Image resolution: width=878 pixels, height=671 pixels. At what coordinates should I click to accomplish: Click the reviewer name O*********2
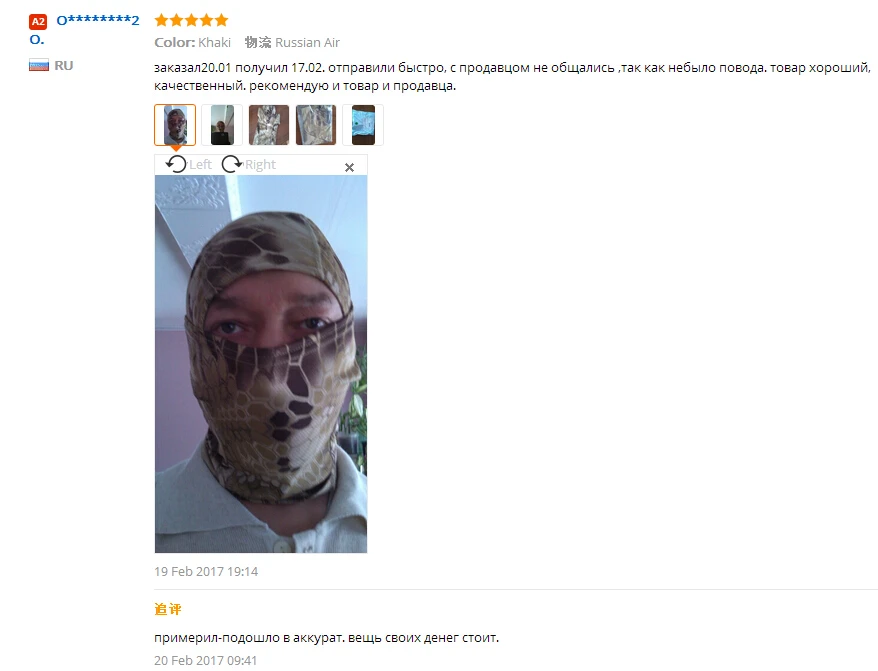coord(98,21)
